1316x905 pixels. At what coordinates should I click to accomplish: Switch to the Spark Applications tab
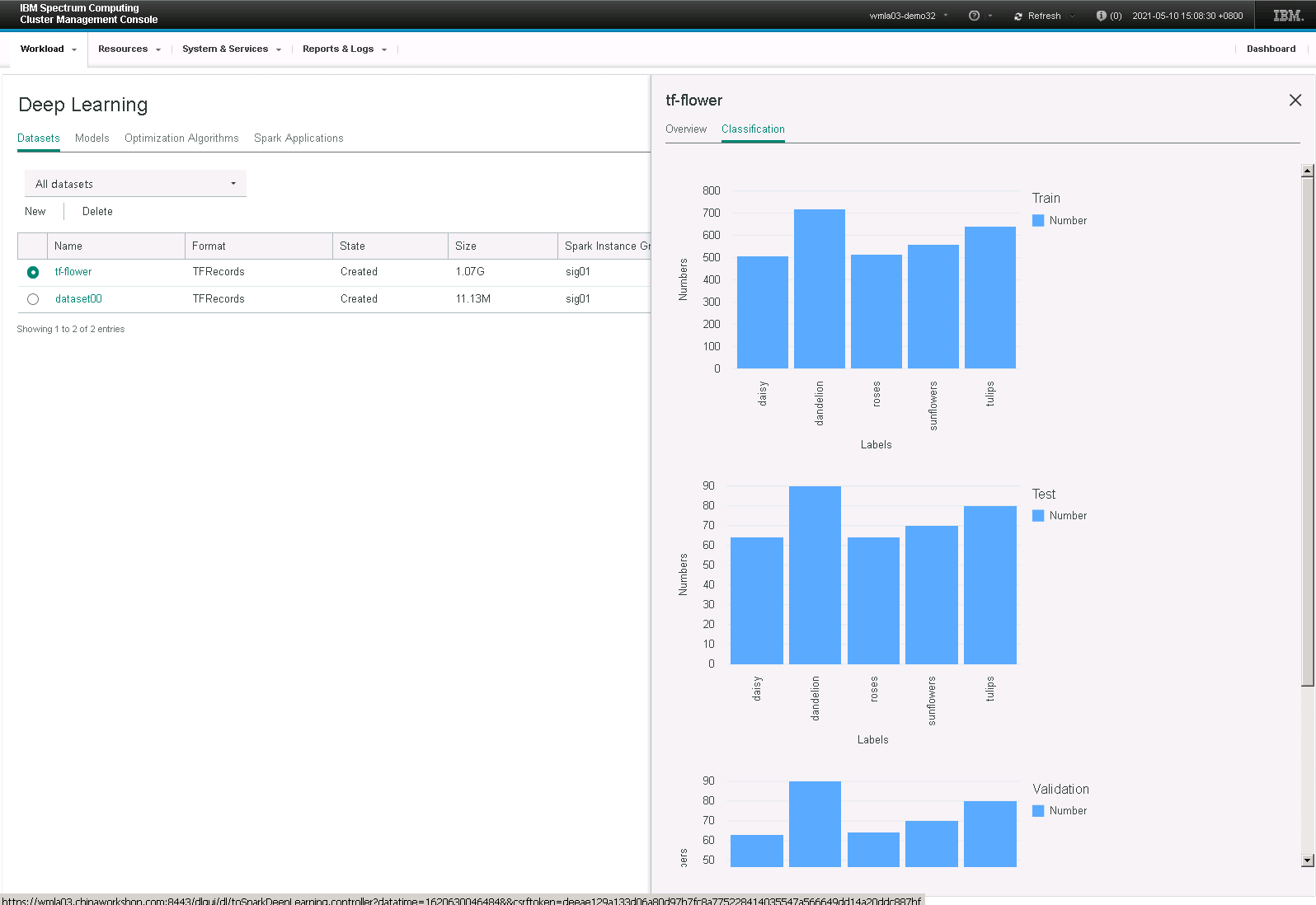pos(298,138)
